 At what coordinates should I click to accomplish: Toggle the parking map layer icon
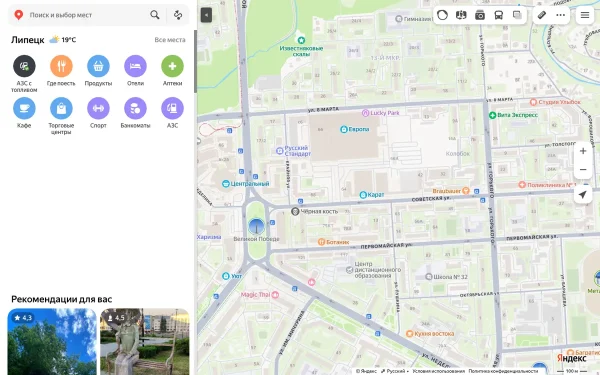pos(461,15)
